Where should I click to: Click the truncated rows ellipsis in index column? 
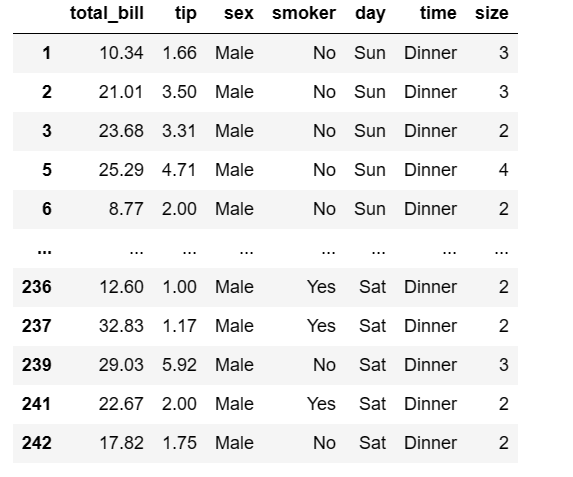[44, 251]
